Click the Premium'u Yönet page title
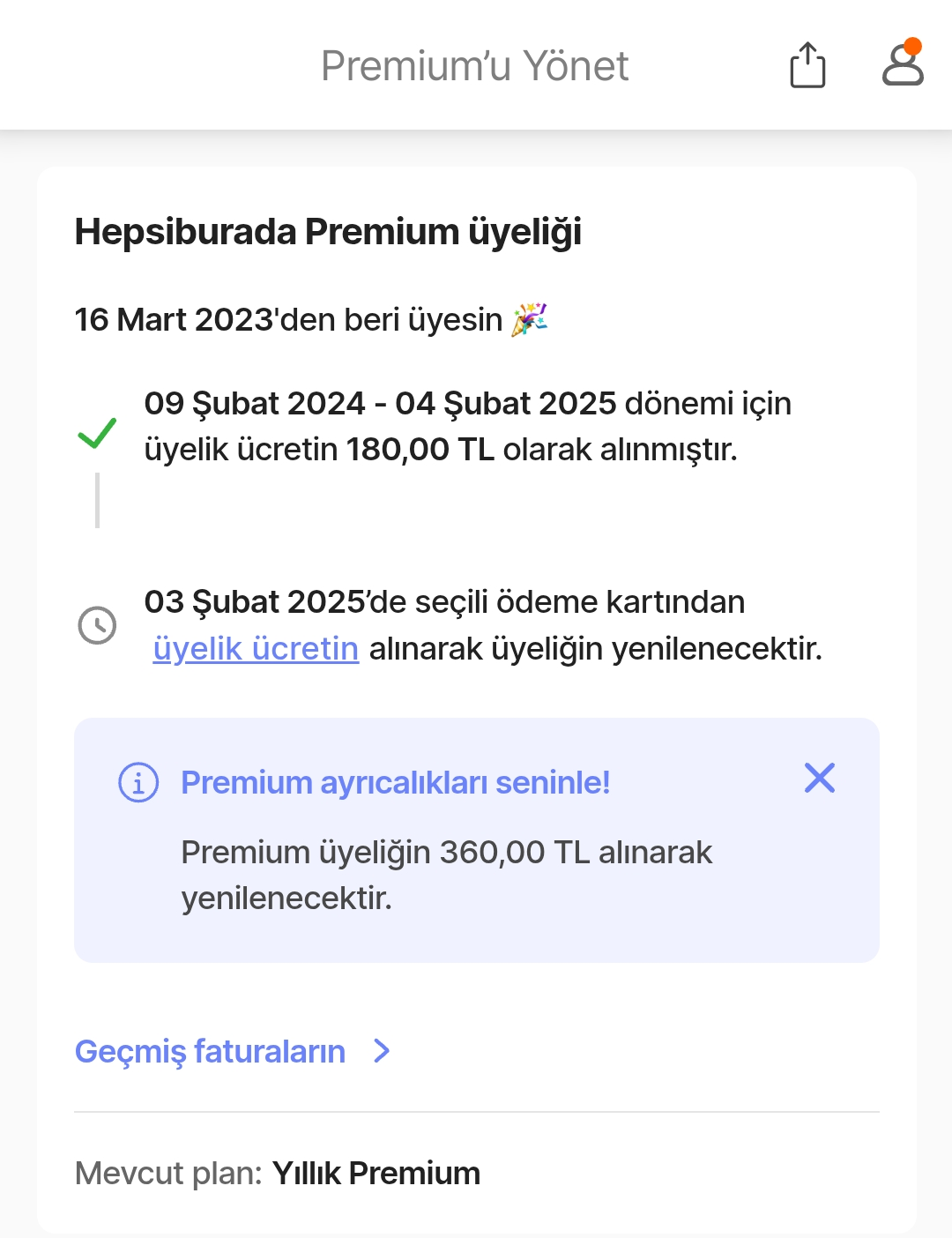 click(474, 66)
